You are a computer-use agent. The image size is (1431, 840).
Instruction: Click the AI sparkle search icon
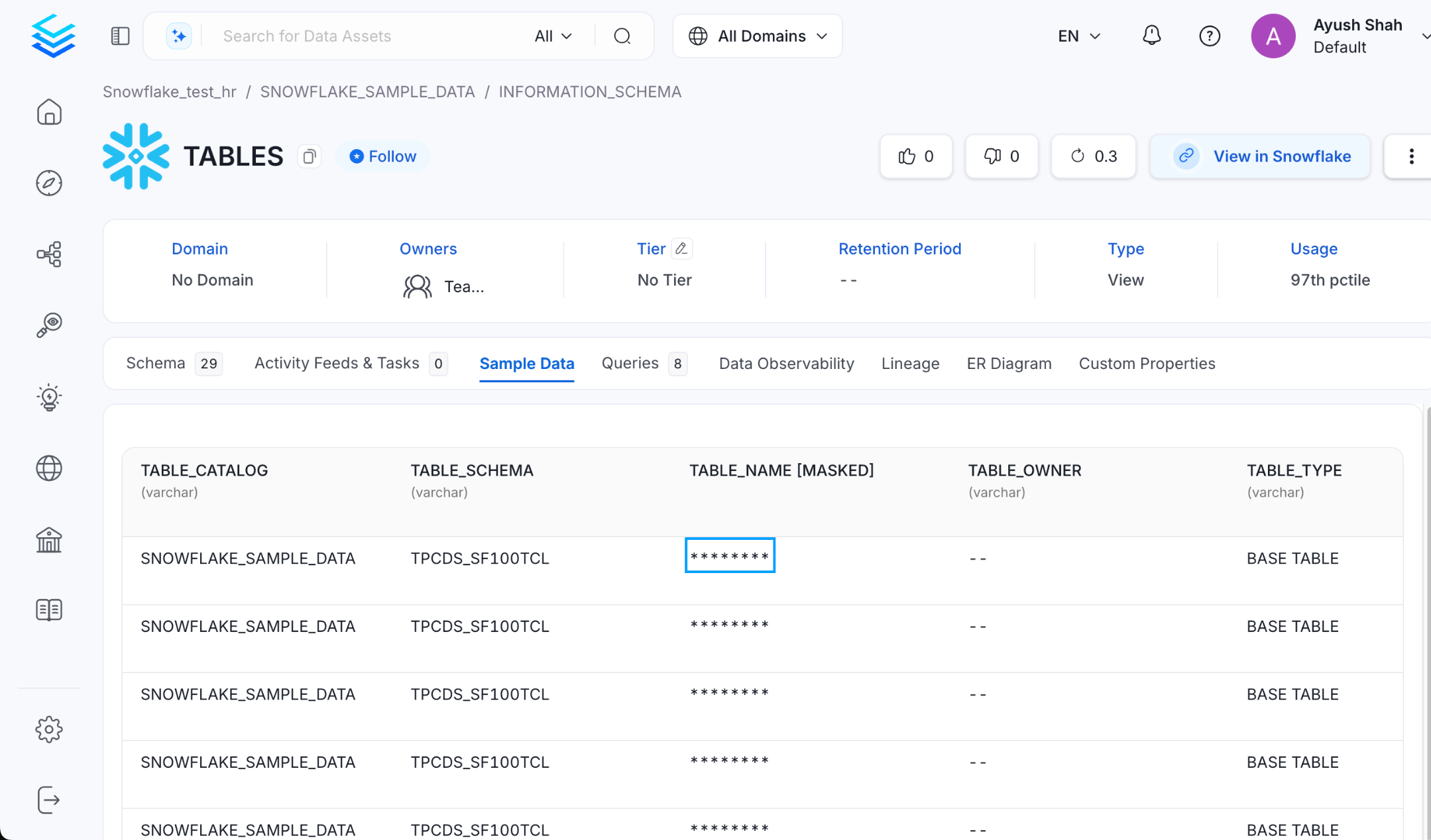pos(178,36)
